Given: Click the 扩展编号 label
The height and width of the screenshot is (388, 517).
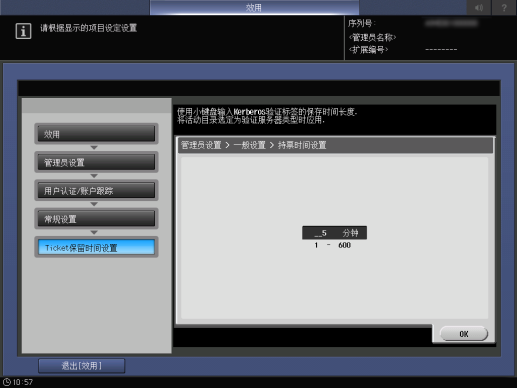Looking at the screenshot, I should click(x=368, y=50).
